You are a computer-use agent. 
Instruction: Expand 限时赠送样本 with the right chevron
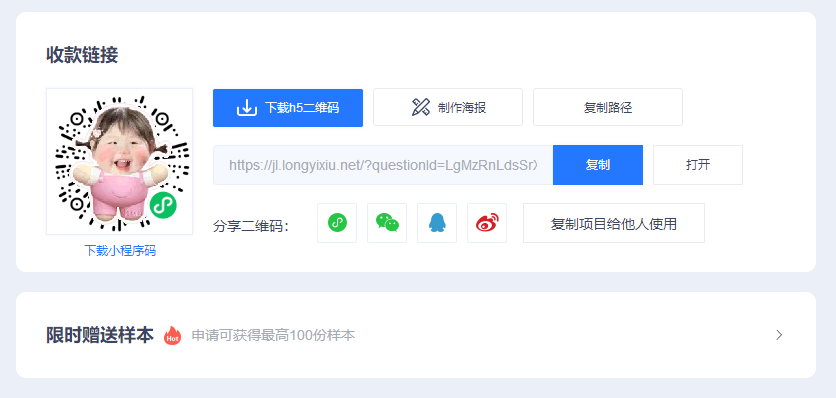779,335
